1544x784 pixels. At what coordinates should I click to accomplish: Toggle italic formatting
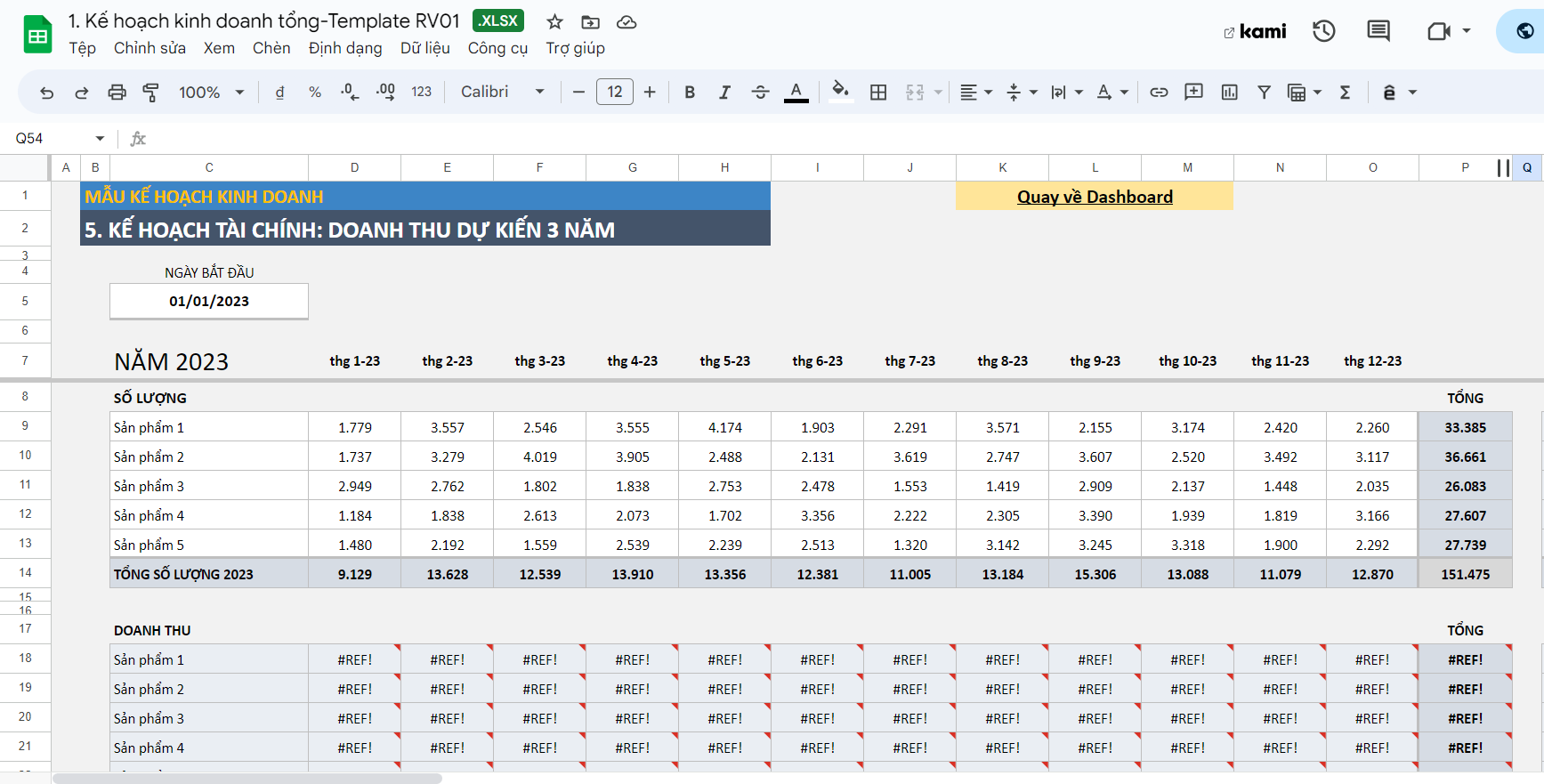[724, 93]
